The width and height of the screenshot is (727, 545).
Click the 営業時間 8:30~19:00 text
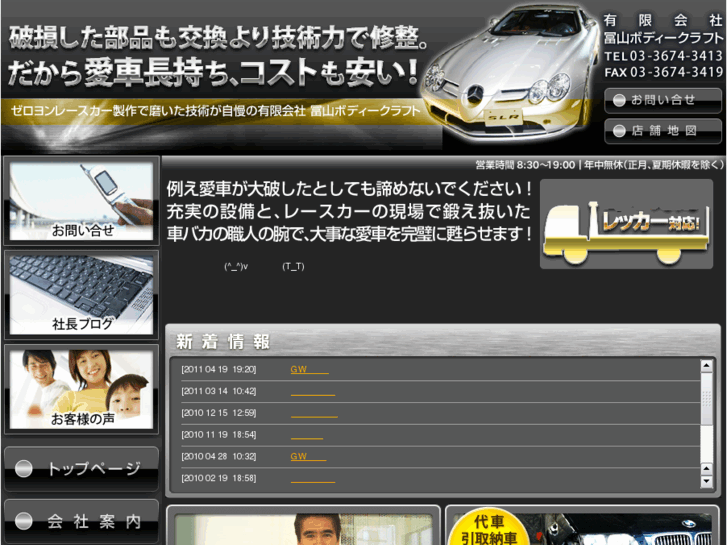[525, 165]
